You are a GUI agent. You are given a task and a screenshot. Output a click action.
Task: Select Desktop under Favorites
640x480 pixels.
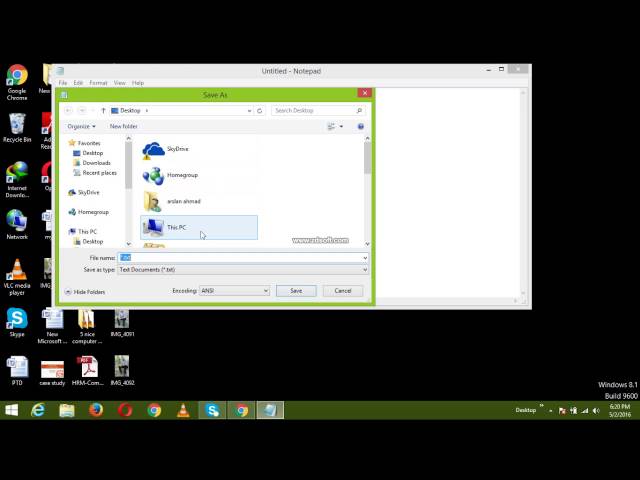(x=93, y=153)
